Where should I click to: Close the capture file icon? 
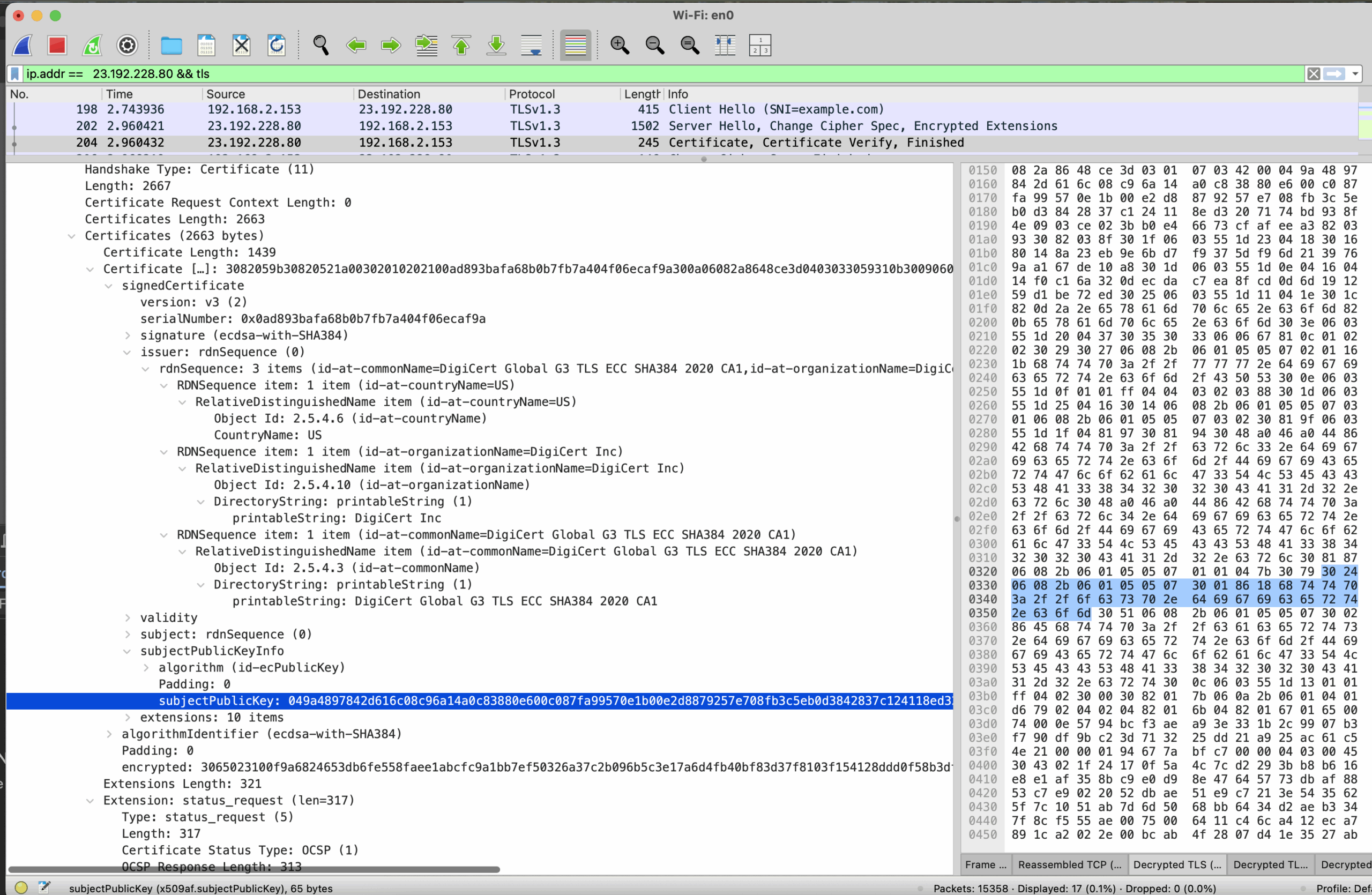pyautogui.click(x=242, y=45)
